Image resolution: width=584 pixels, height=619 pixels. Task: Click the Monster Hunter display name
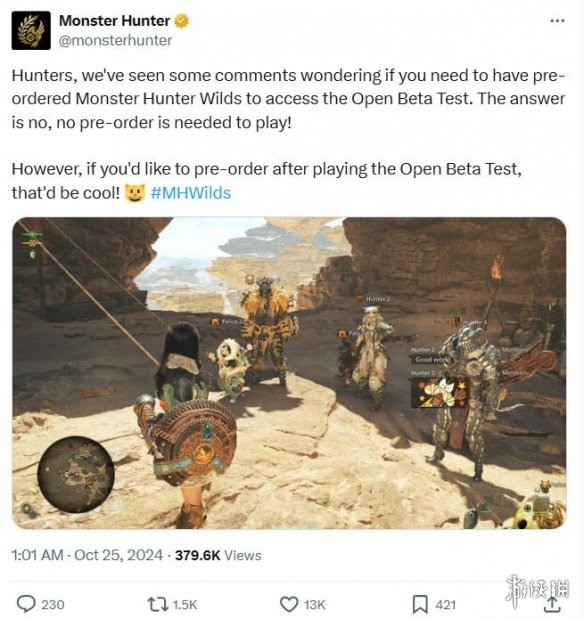point(115,21)
